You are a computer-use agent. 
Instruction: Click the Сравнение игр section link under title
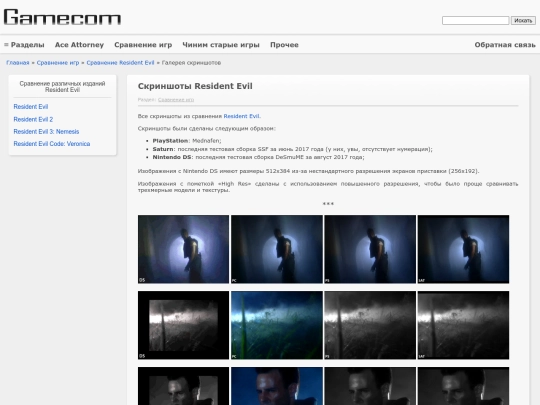point(176,100)
